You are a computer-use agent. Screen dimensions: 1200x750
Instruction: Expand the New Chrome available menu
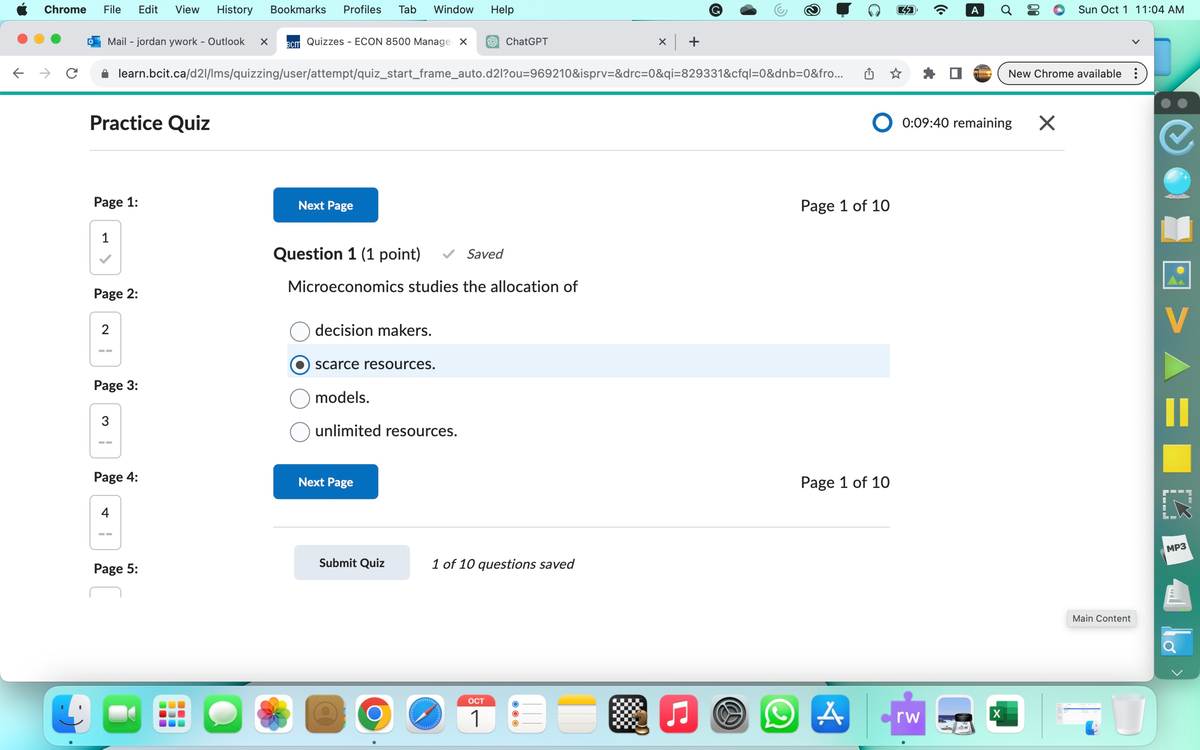(x=1135, y=73)
